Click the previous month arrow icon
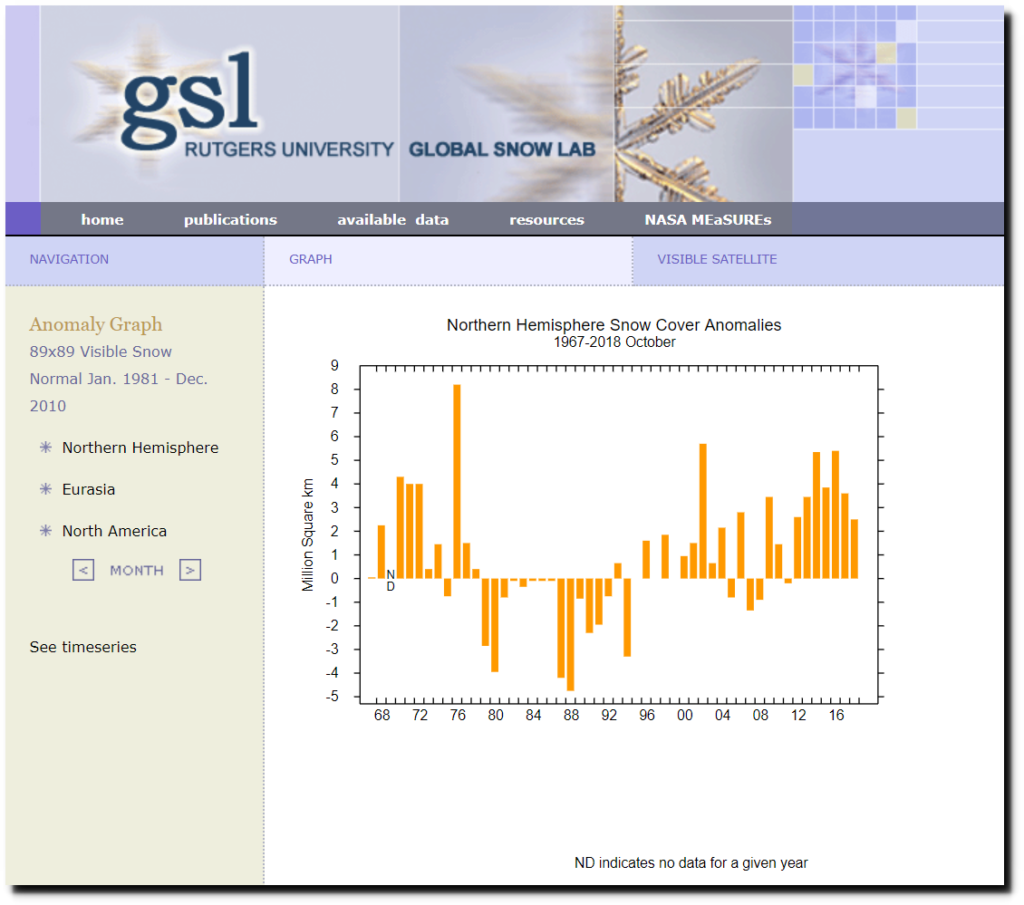This screenshot has width=1024, height=905. pos(84,570)
